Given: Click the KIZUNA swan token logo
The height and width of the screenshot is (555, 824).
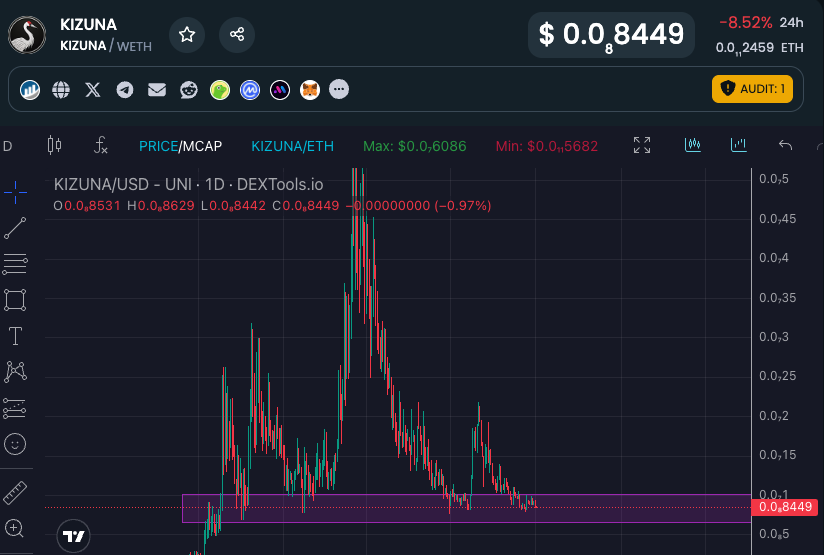Looking at the screenshot, I should tap(27, 35).
